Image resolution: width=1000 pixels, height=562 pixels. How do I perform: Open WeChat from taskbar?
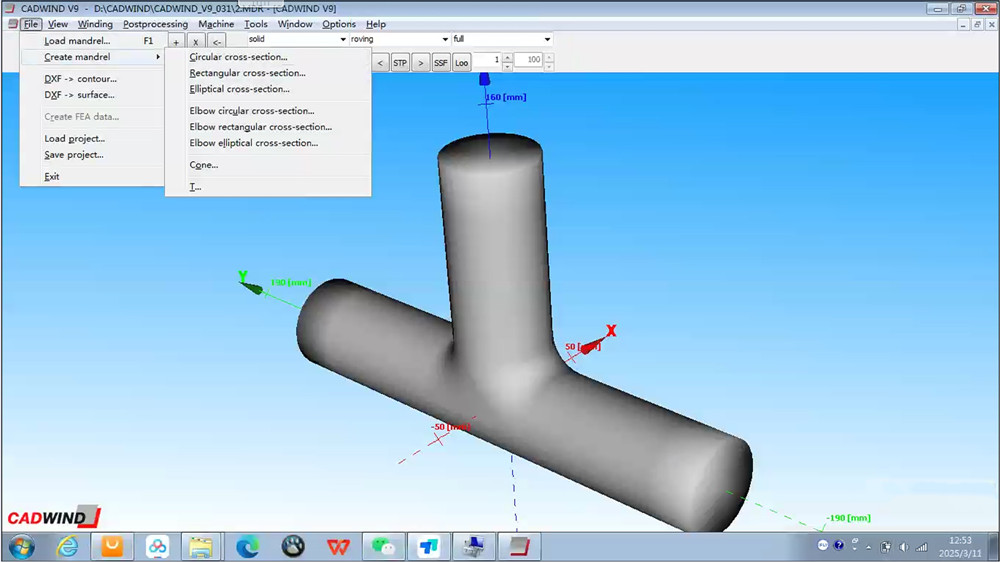[383, 547]
